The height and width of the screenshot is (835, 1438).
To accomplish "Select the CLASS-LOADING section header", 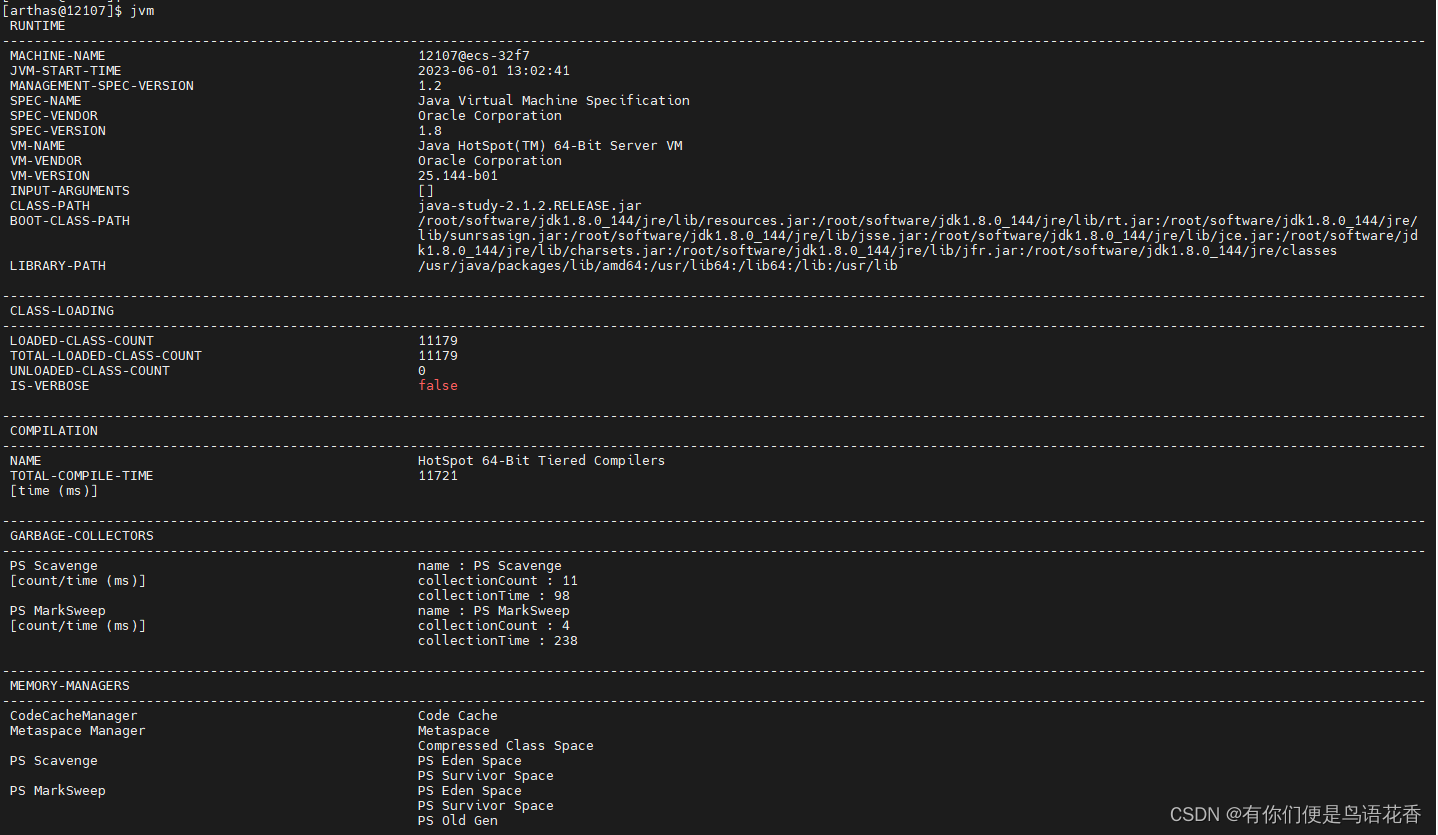I will (62, 311).
